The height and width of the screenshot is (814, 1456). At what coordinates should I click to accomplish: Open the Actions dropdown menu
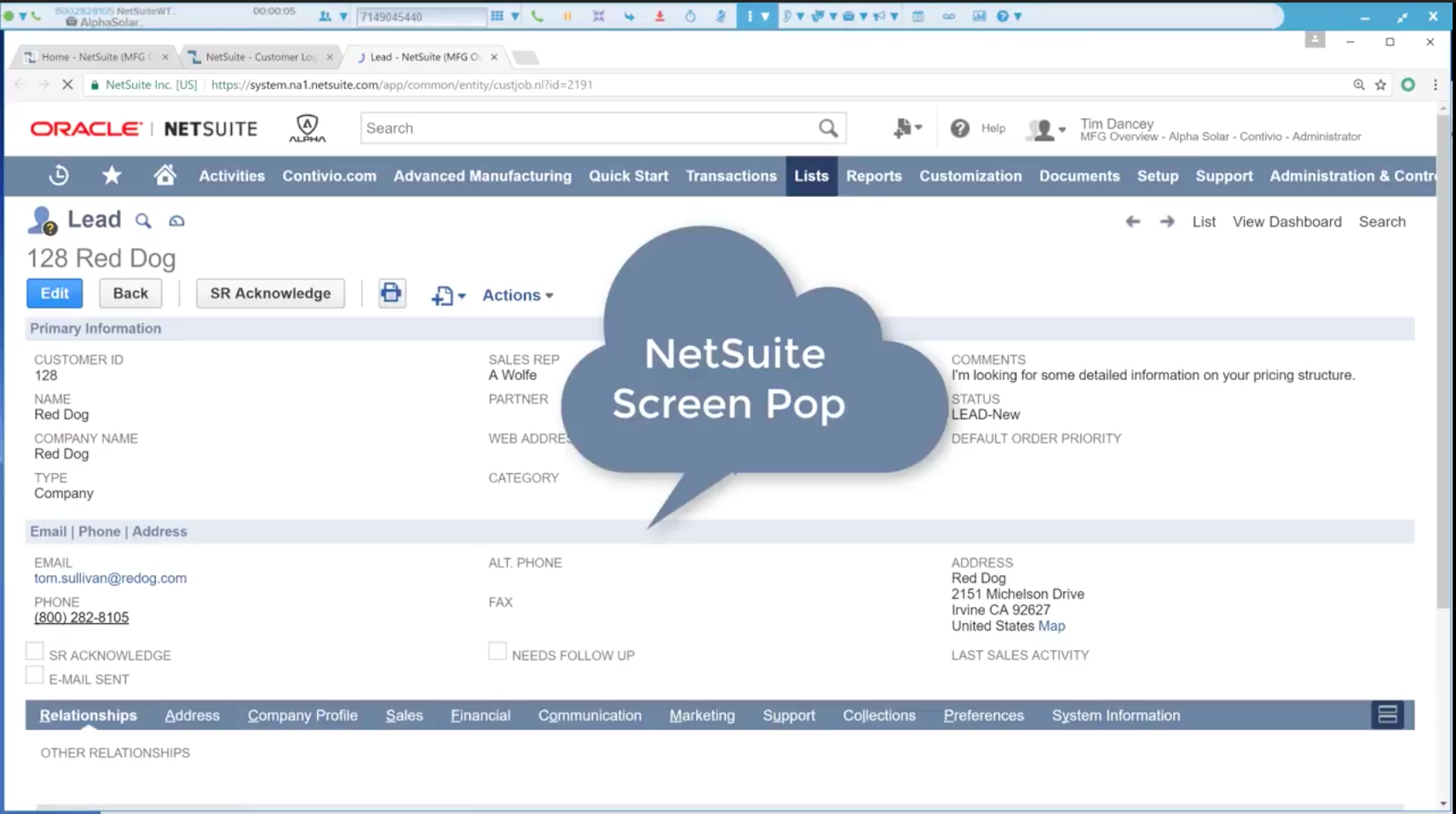pos(517,295)
